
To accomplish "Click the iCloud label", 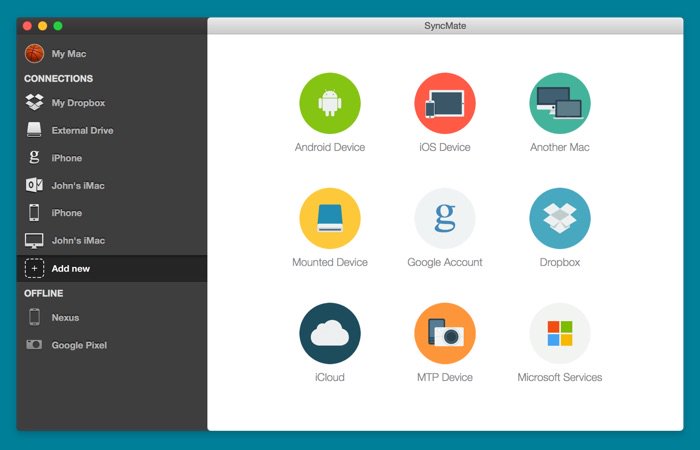I will click(330, 377).
